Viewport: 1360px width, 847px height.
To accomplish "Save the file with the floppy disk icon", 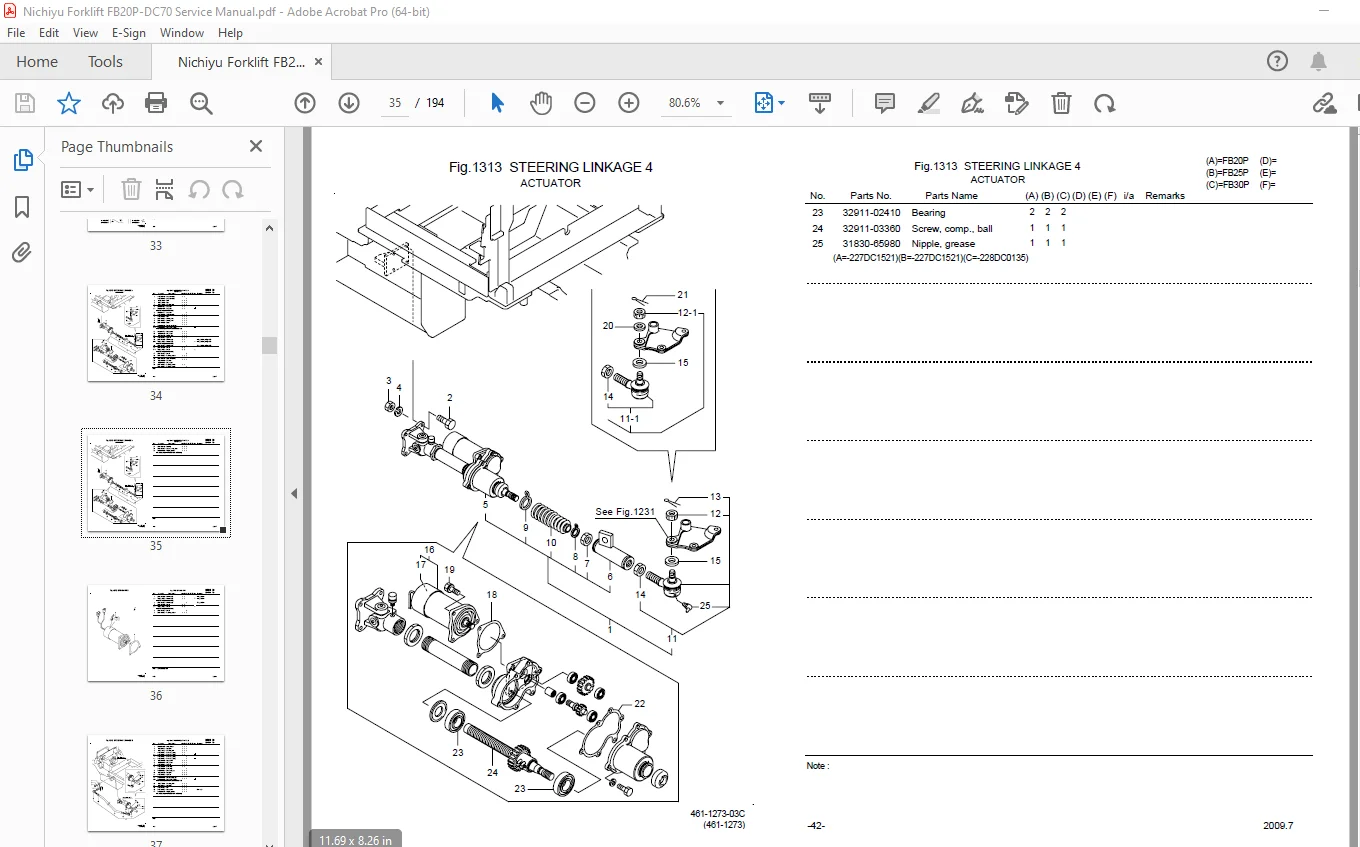I will (25, 103).
